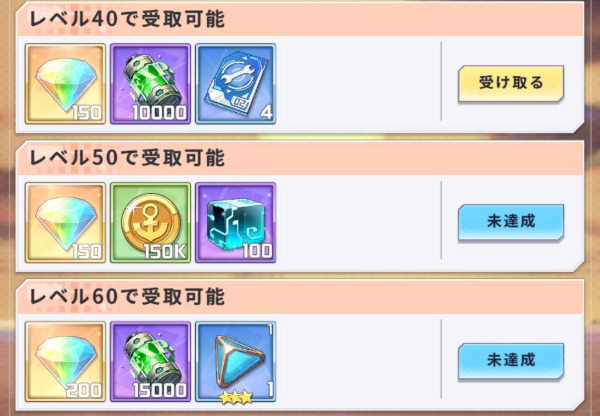The width and height of the screenshot is (600, 416).
Task: Tap the 150K label on anchor coin
Action: pos(165,251)
